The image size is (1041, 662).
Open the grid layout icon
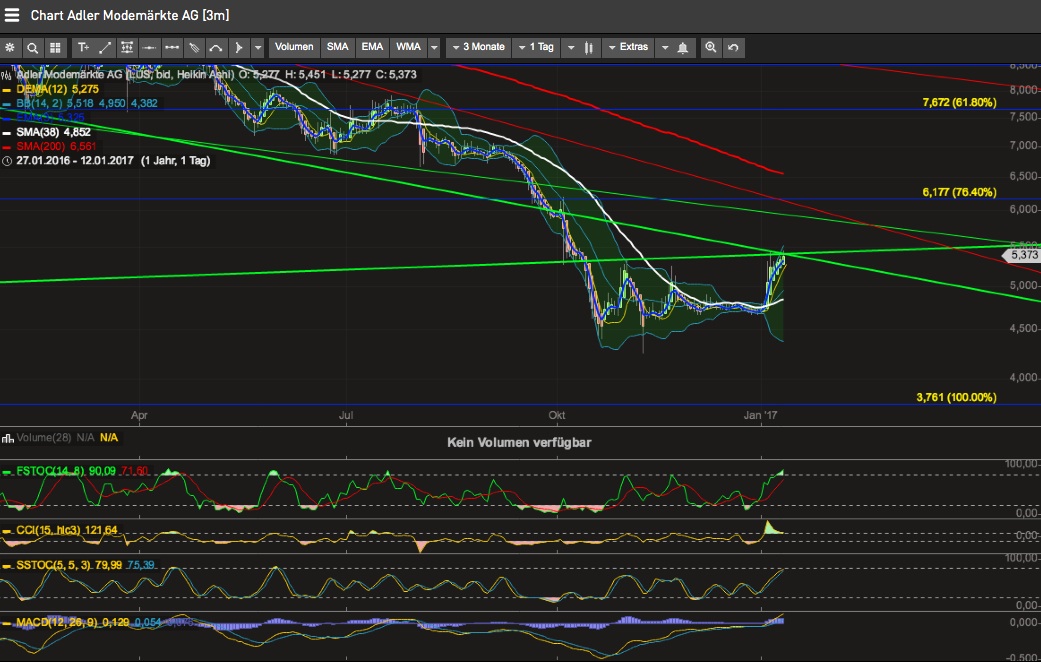click(x=55, y=47)
